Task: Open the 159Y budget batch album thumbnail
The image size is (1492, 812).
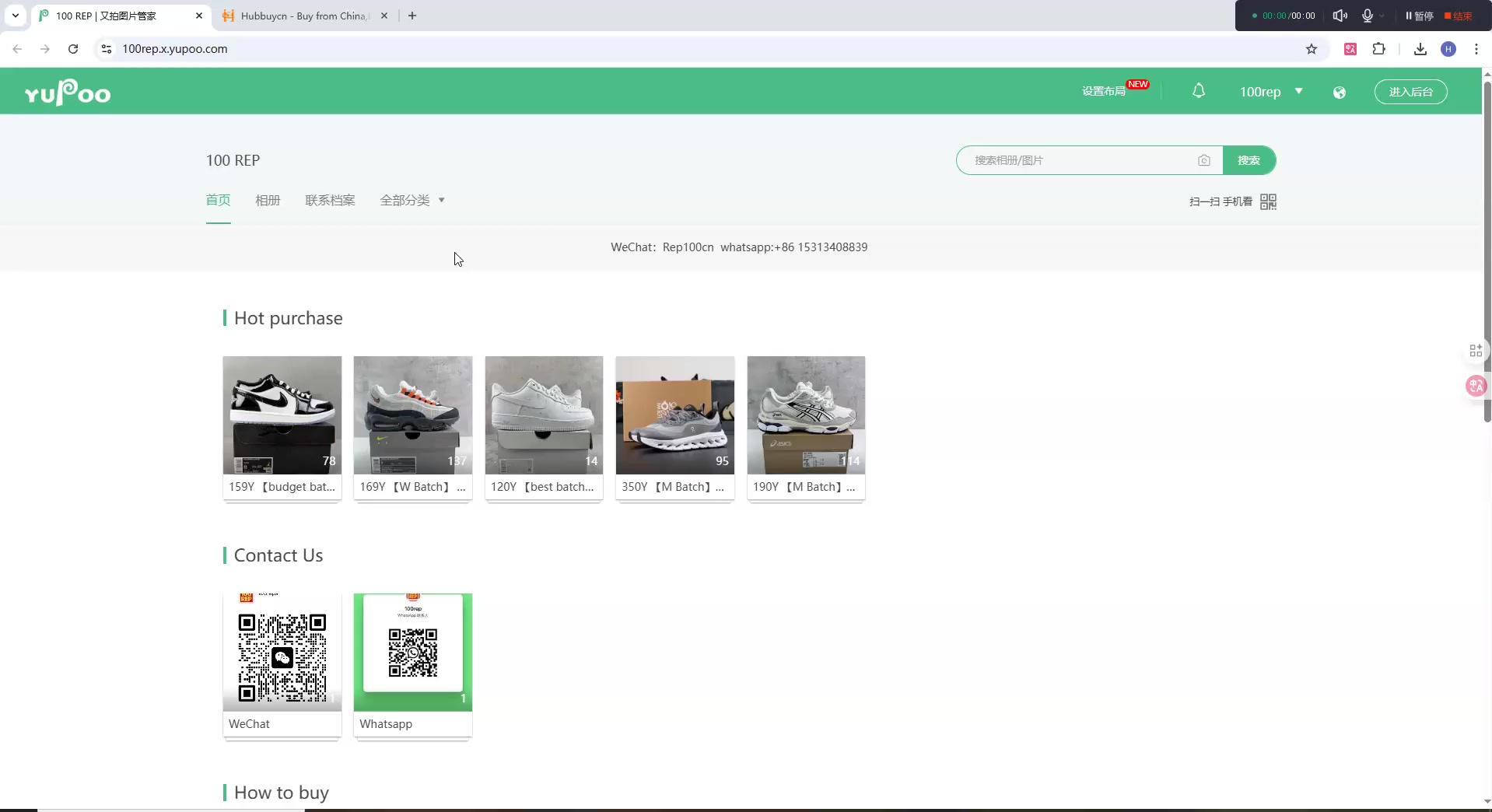Action: click(282, 415)
